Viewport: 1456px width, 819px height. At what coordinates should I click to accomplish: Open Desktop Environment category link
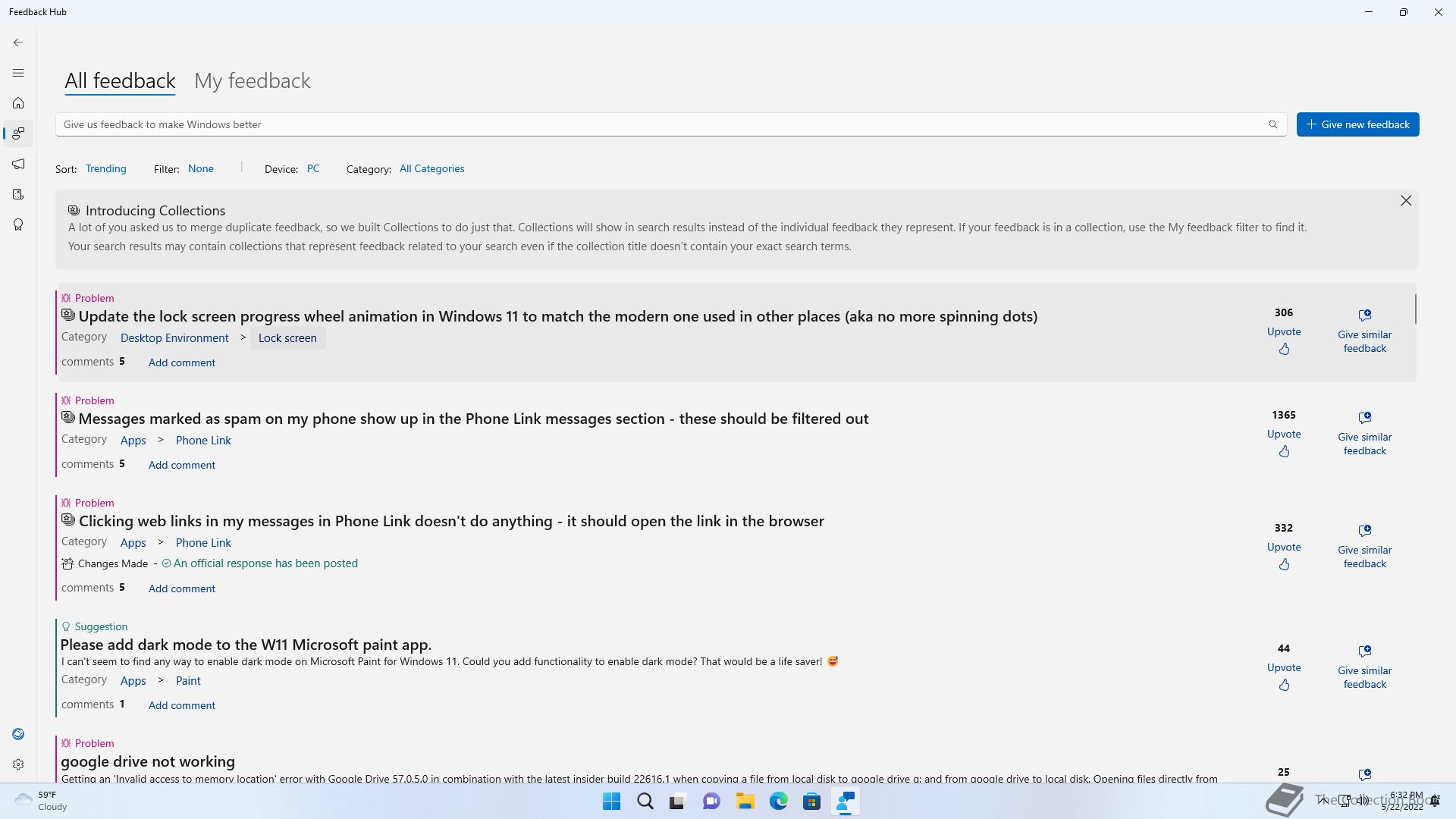(x=174, y=338)
